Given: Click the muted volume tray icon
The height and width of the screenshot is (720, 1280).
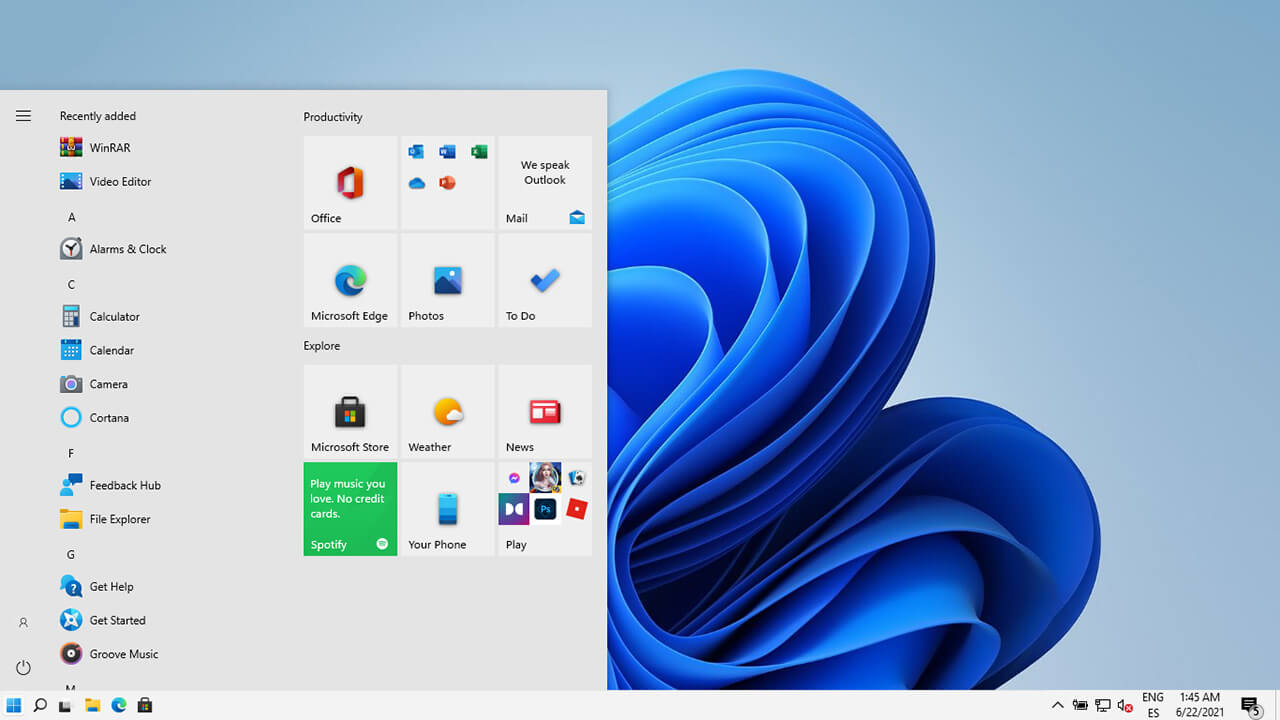Looking at the screenshot, I should [1125, 705].
